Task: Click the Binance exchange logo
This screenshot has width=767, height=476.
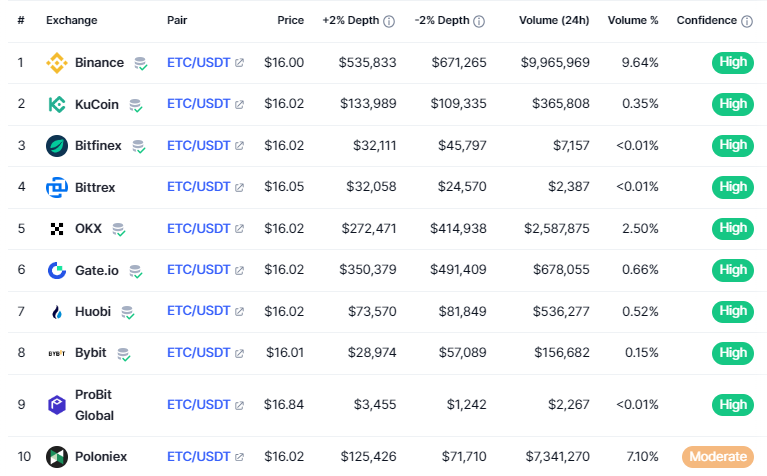Action: pyautogui.click(x=57, y=63)
